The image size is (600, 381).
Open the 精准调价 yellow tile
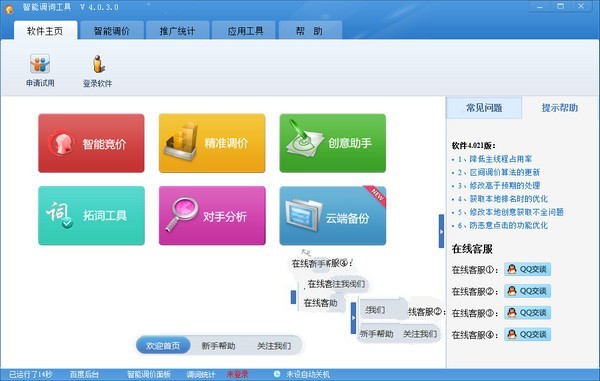212,143
